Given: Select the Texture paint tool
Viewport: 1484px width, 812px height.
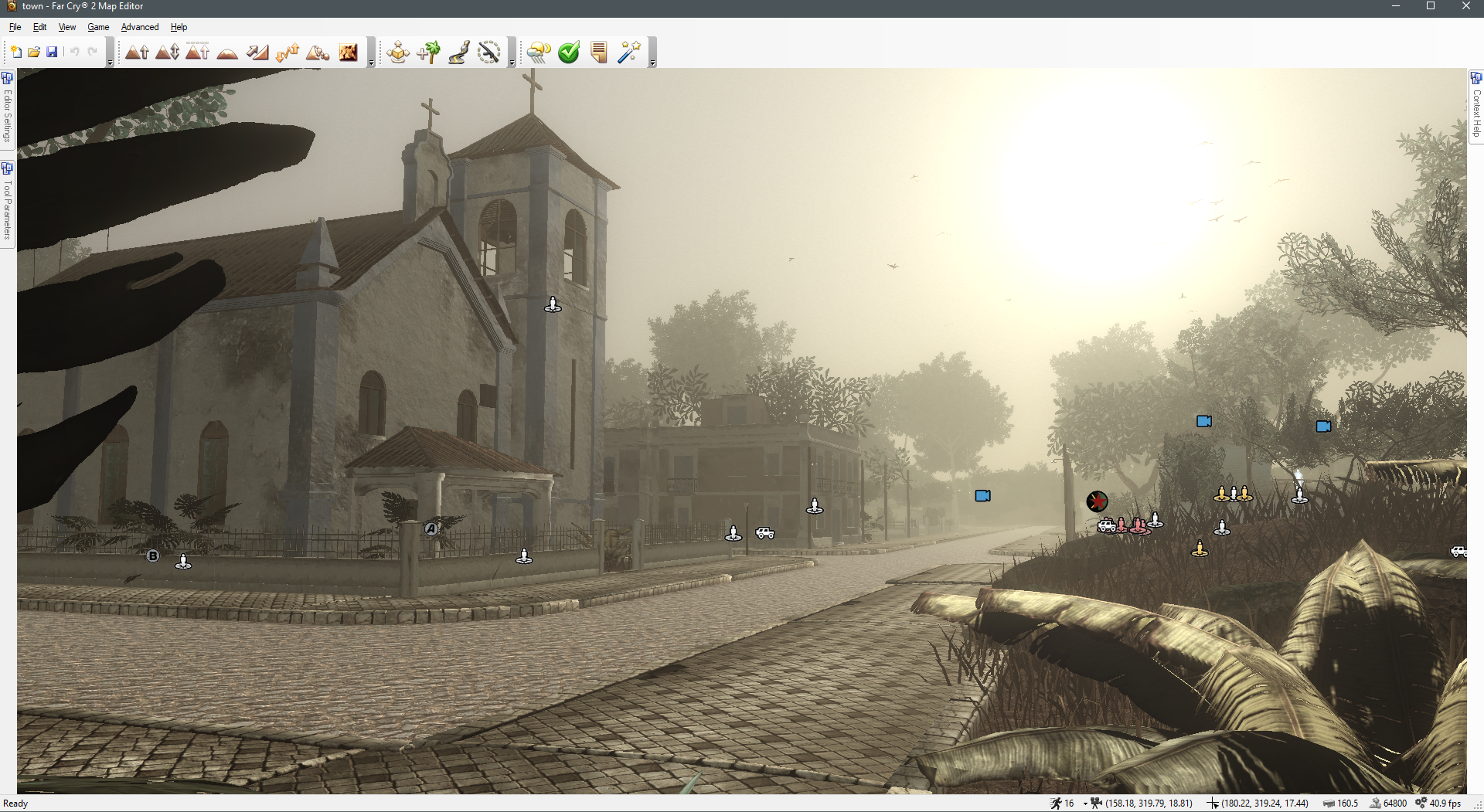Looking at the screenshot, I should click(349, 52).
